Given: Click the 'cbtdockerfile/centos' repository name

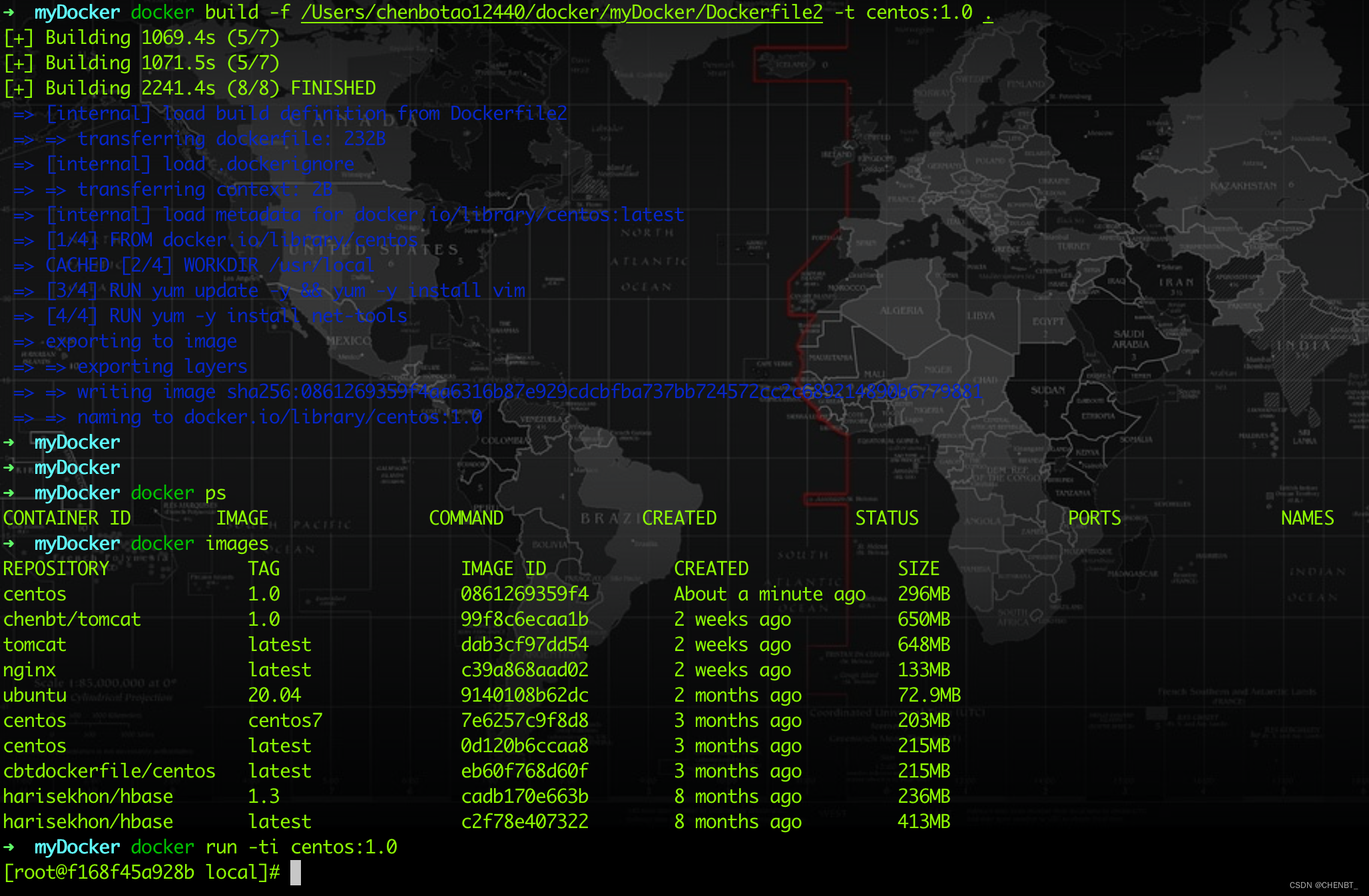Looking at the screenshot, I should coord(109,771).
